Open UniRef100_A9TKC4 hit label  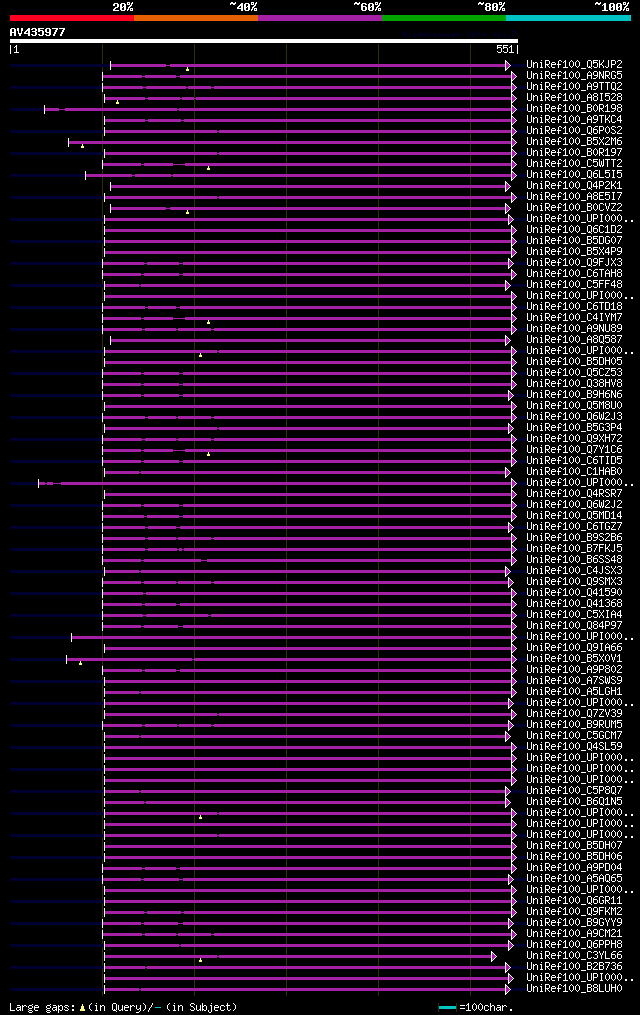(574, 120)
